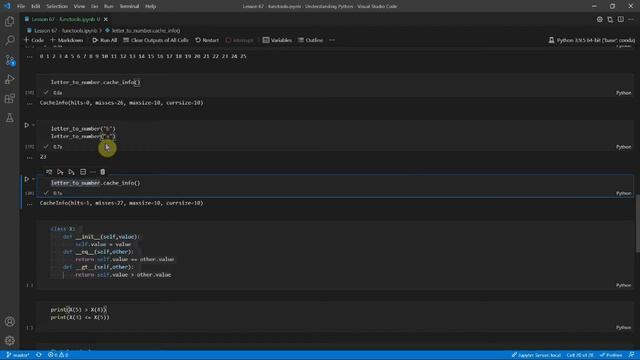This screenshot has width=640, height=360.
Task: Open notebook toolbar overflow ellipsis
Action: pyautogui.click(x=332, y=40)
